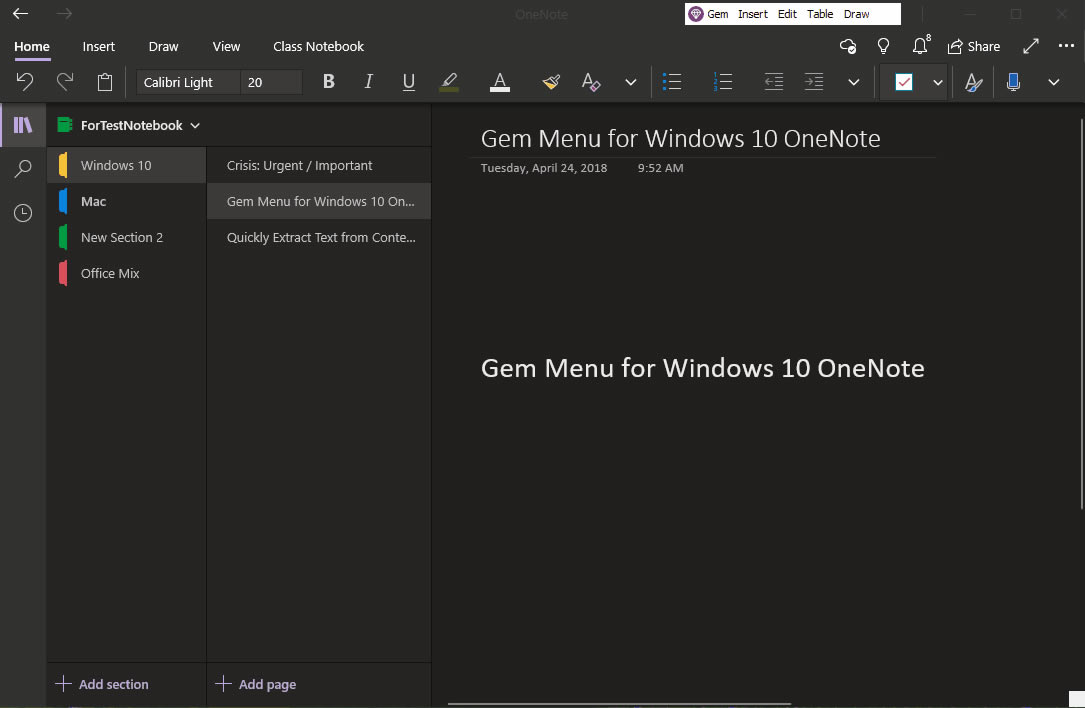The image size is (1085, 708).
Task: Click the Ink to Text pen icon
Action: [972, 82]
